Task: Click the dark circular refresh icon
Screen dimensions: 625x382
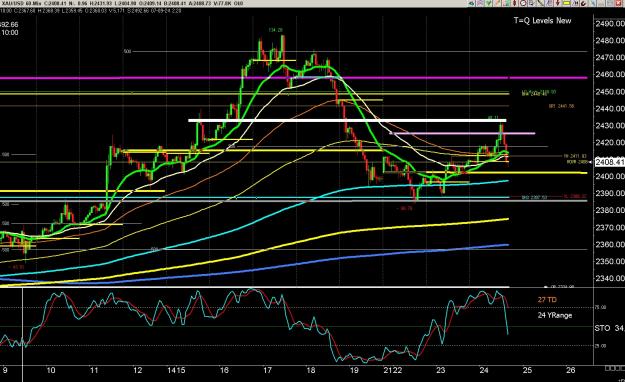Action: click(584, 4)
